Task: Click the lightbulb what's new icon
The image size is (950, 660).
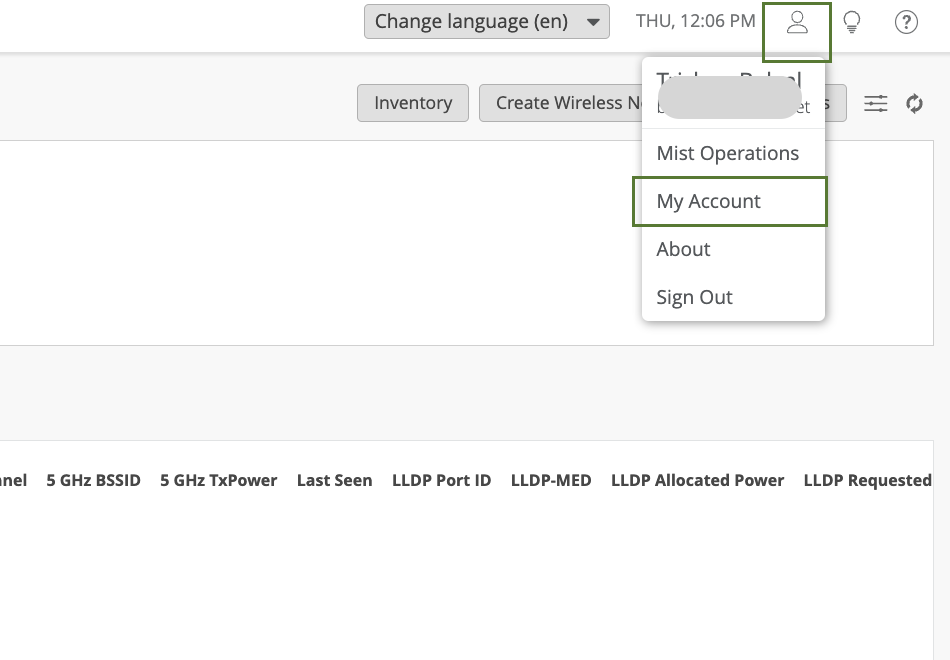Action: [852, 23]
